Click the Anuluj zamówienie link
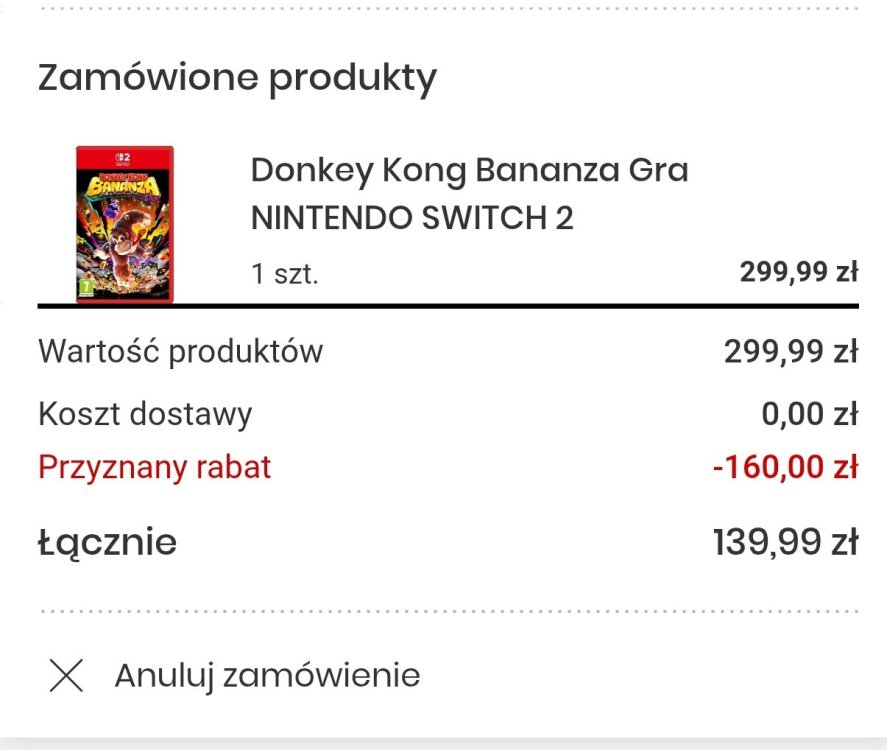This screenshot has height=750, width=887. (267, 676)
